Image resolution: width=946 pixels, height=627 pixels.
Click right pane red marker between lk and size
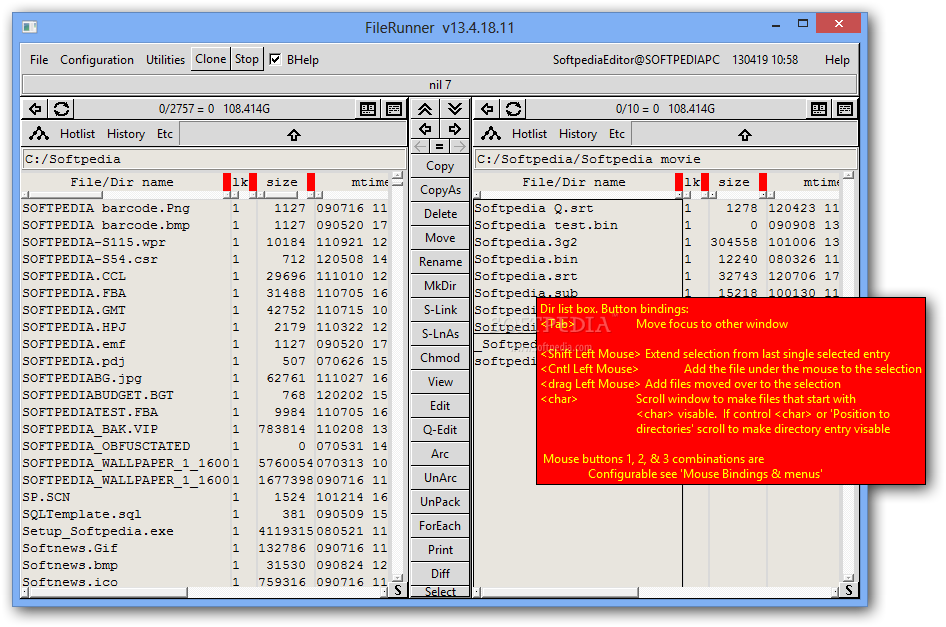[x=705, y=182]
